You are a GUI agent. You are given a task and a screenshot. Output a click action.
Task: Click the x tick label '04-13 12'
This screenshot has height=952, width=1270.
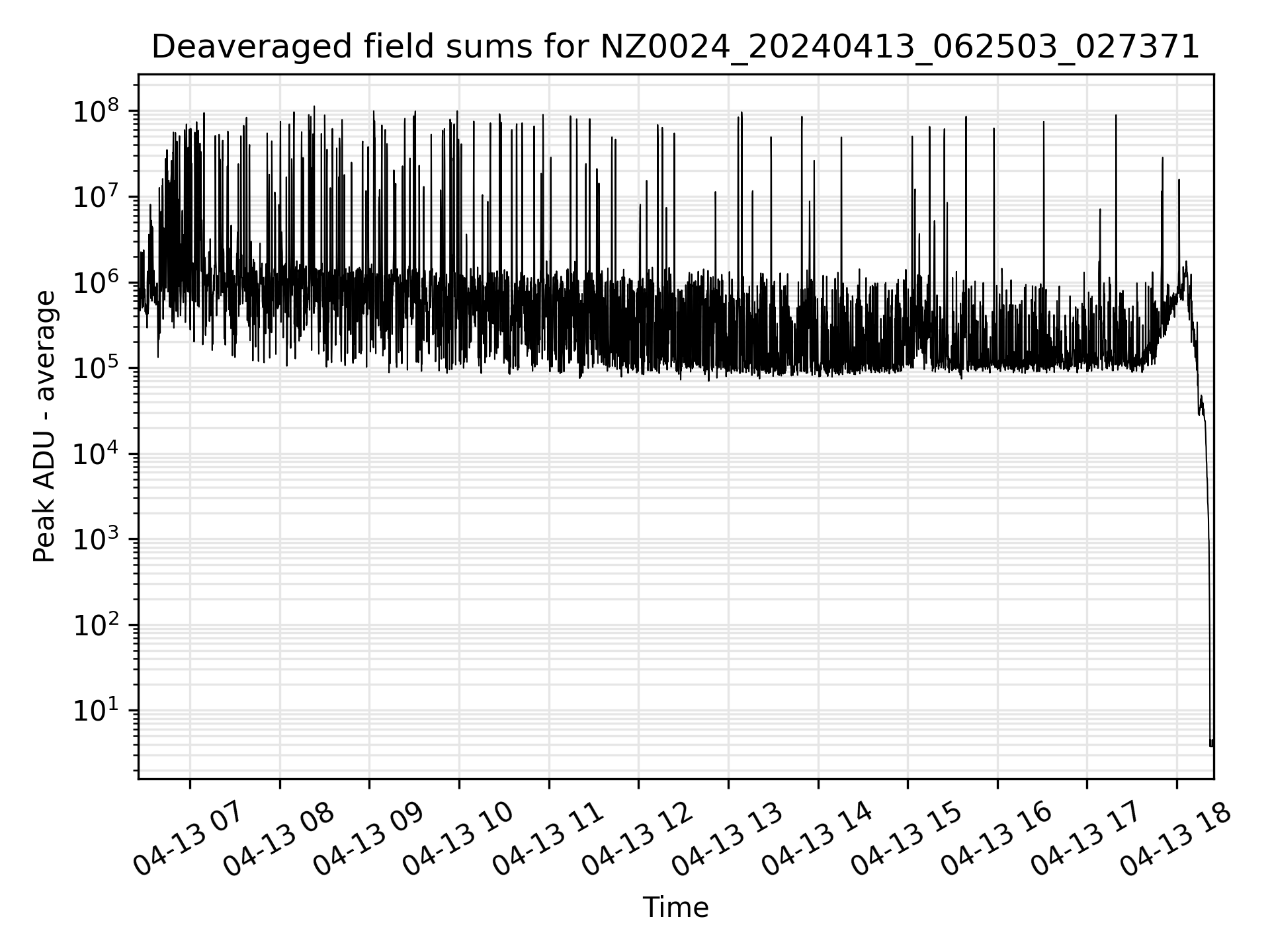click(636, 840)
